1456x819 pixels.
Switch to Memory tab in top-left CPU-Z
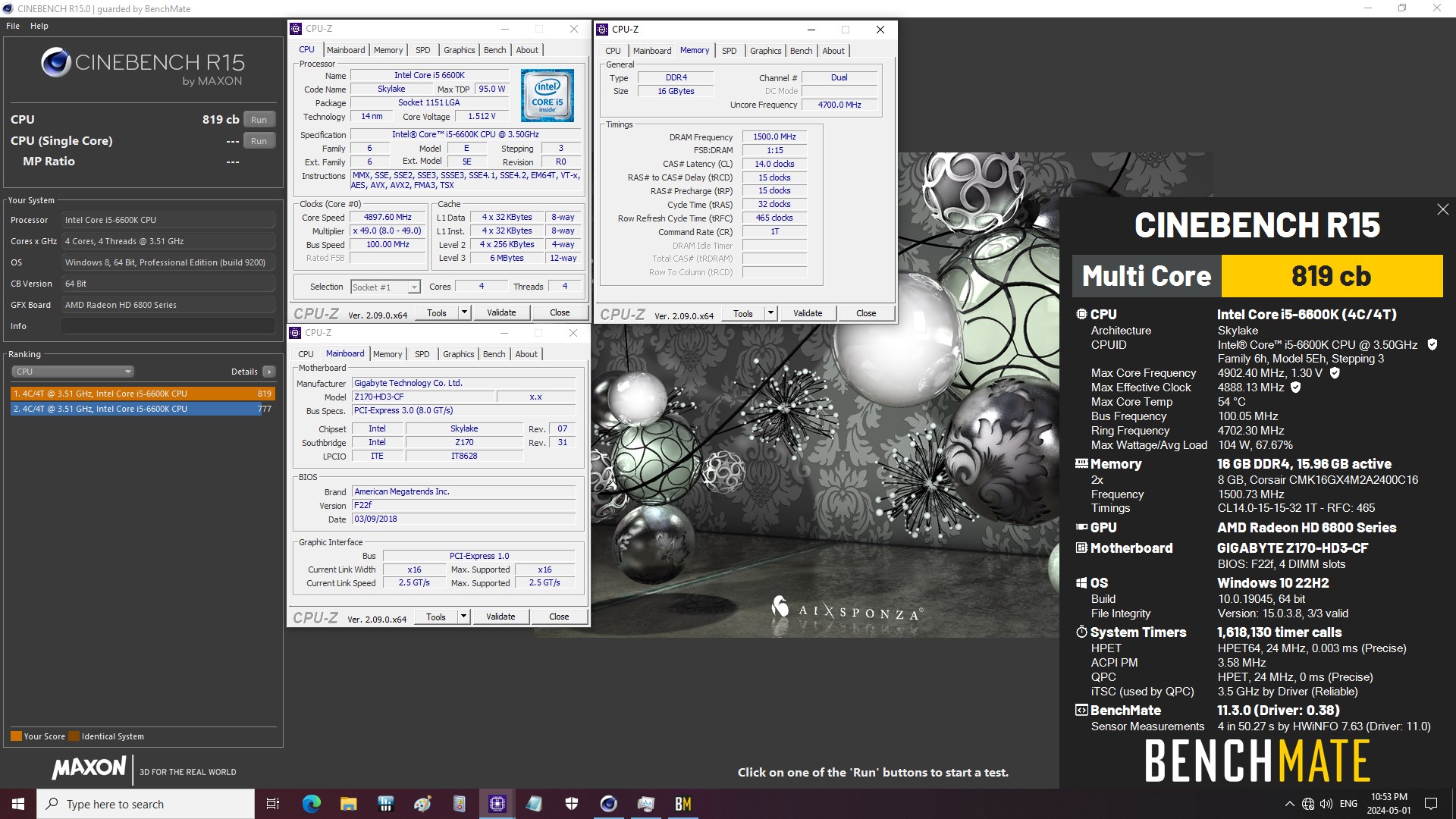388,50
